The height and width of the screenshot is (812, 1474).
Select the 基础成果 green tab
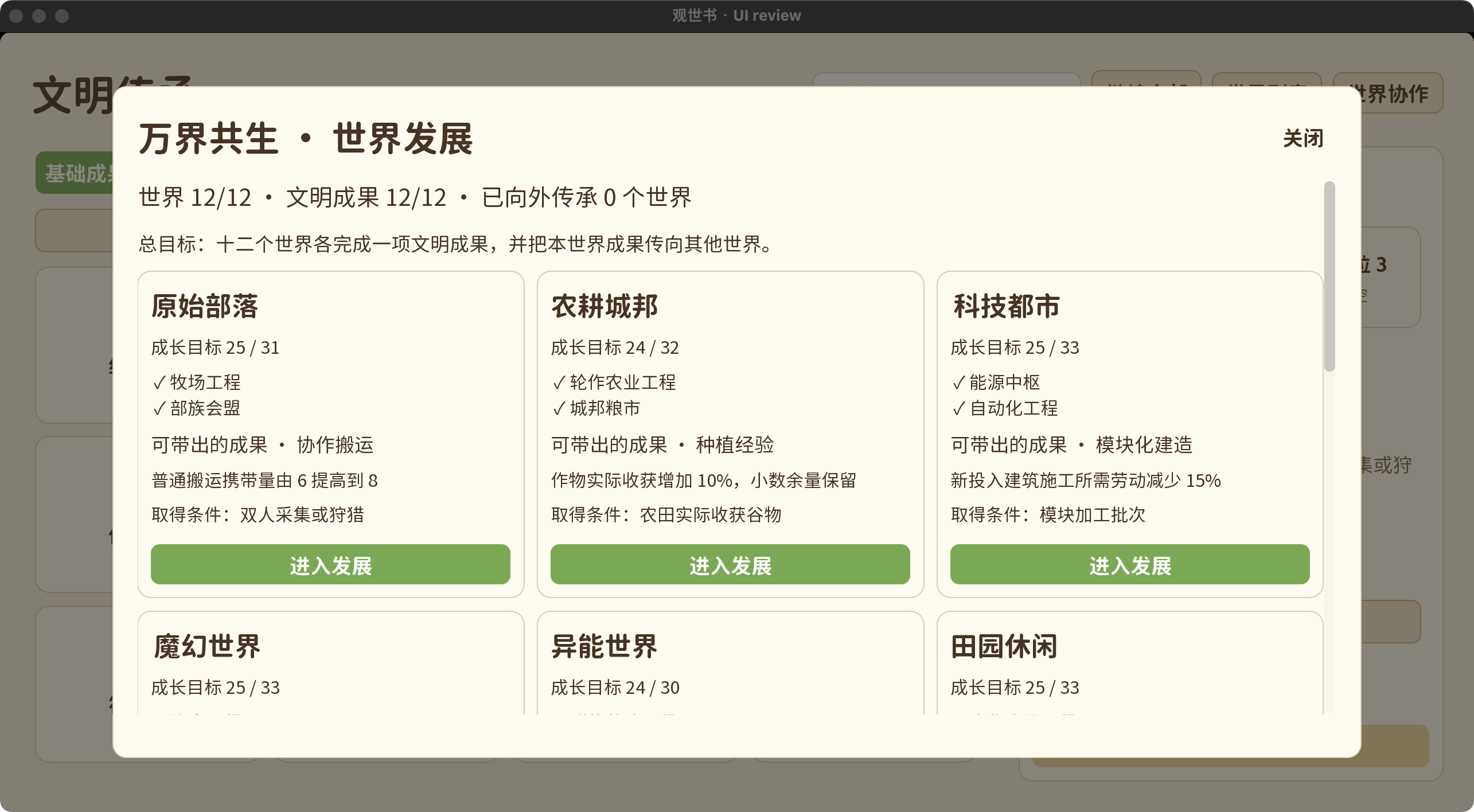click(75, 173)
